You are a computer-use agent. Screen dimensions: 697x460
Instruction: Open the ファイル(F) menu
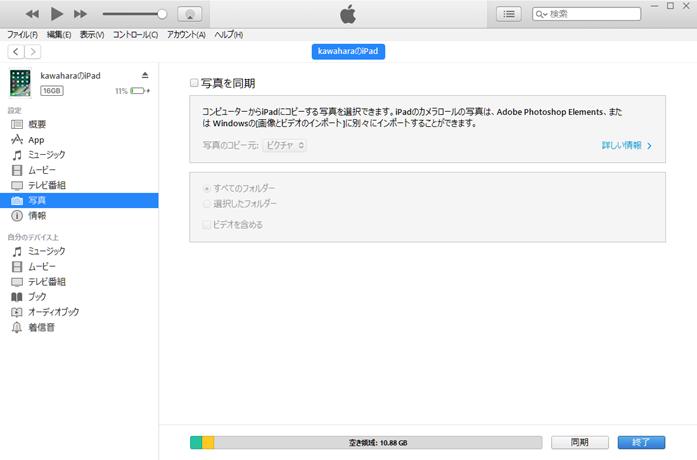22,35
